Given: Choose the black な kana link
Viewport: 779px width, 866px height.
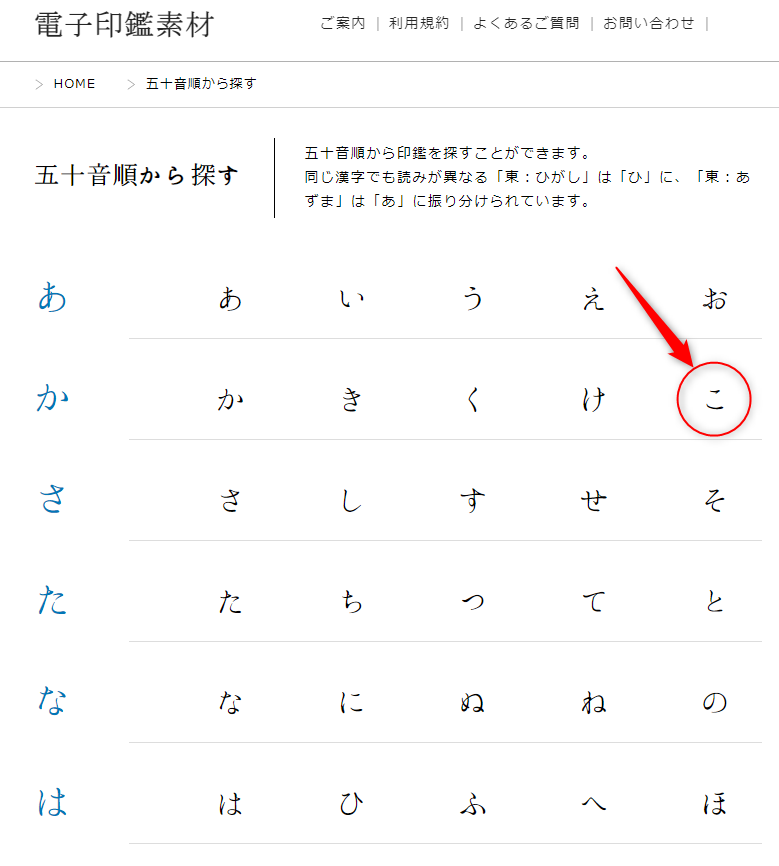Looking at the screenshot, I should click(x=230, y=703).
